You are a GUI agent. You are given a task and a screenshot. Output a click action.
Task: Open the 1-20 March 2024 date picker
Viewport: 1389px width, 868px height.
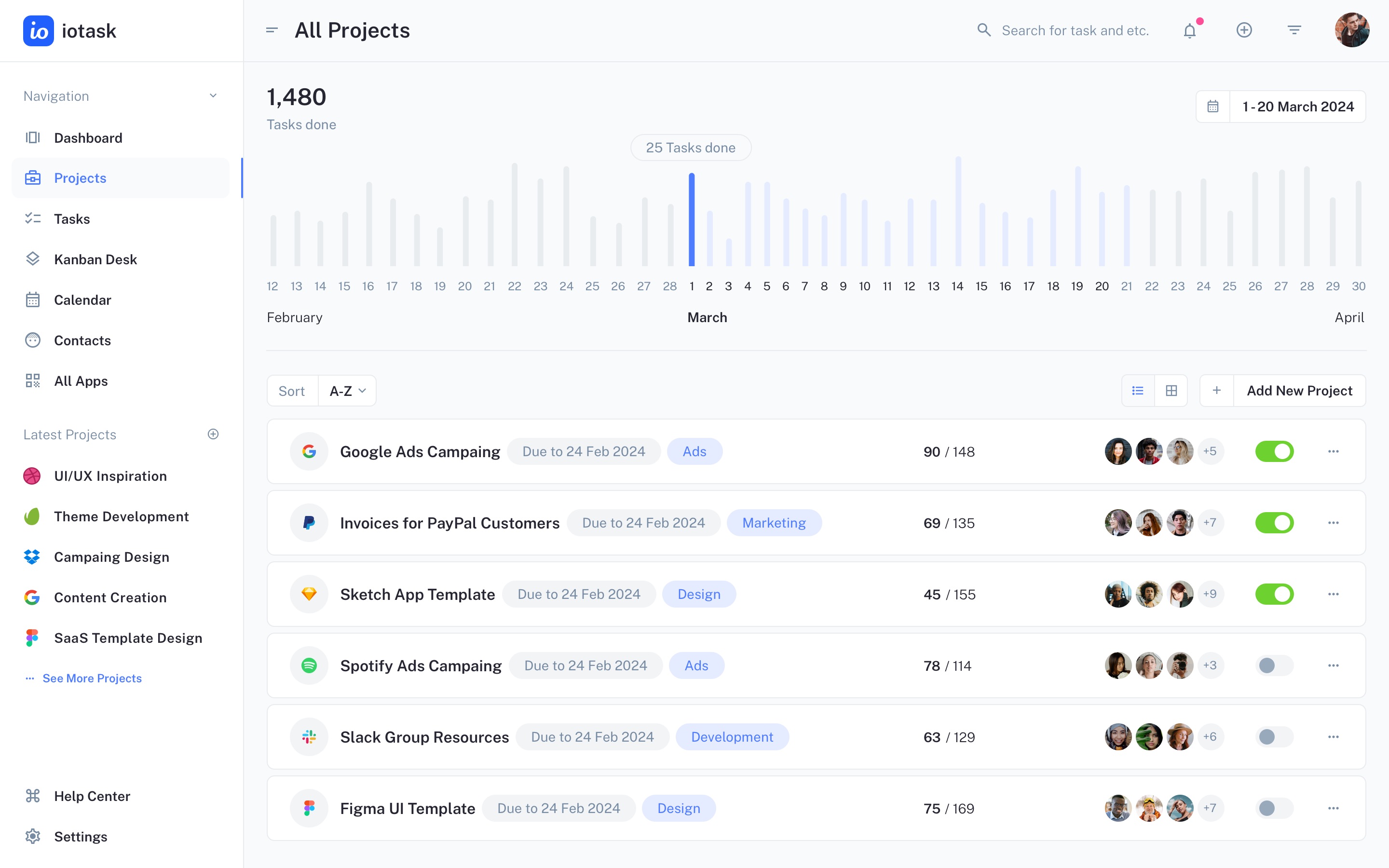pos(1297,107)
